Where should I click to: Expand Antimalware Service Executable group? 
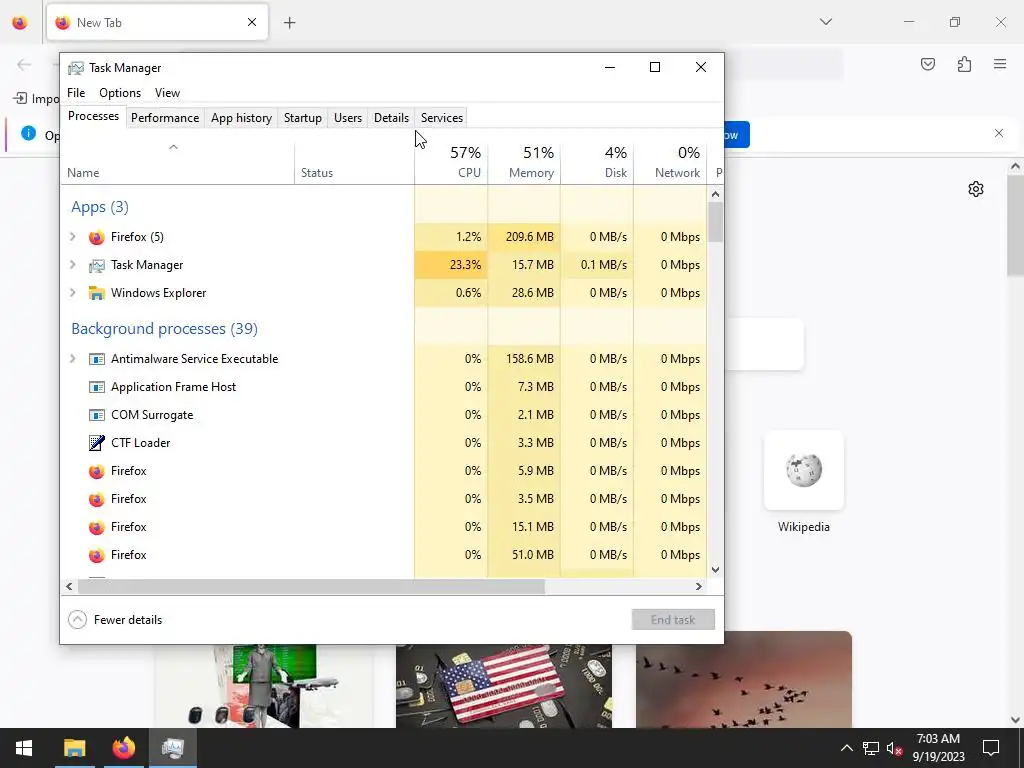coord(72,359)
